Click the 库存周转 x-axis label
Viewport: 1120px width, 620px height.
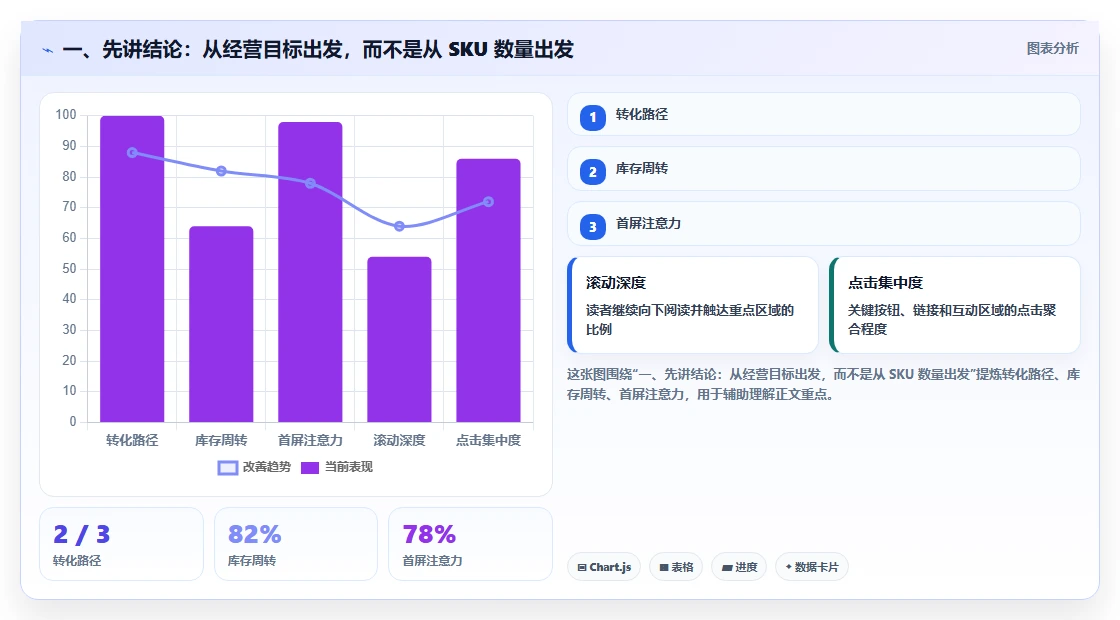(x=221, y=440)
